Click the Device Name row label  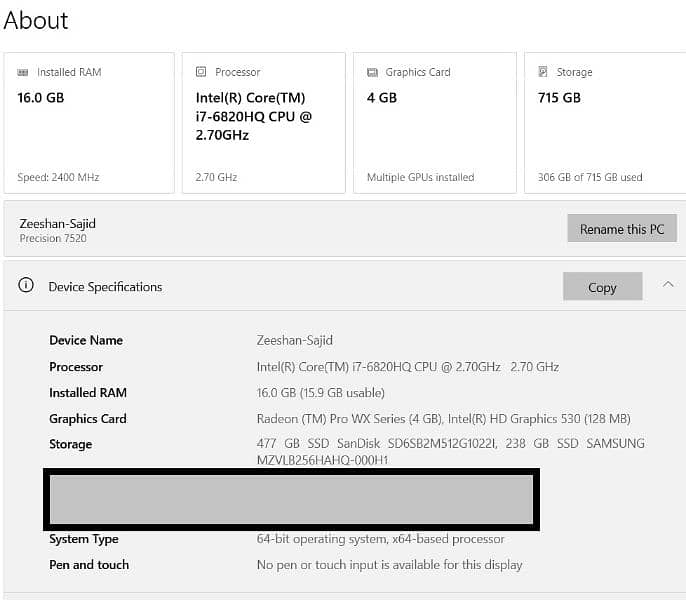[x=86, y=340]
